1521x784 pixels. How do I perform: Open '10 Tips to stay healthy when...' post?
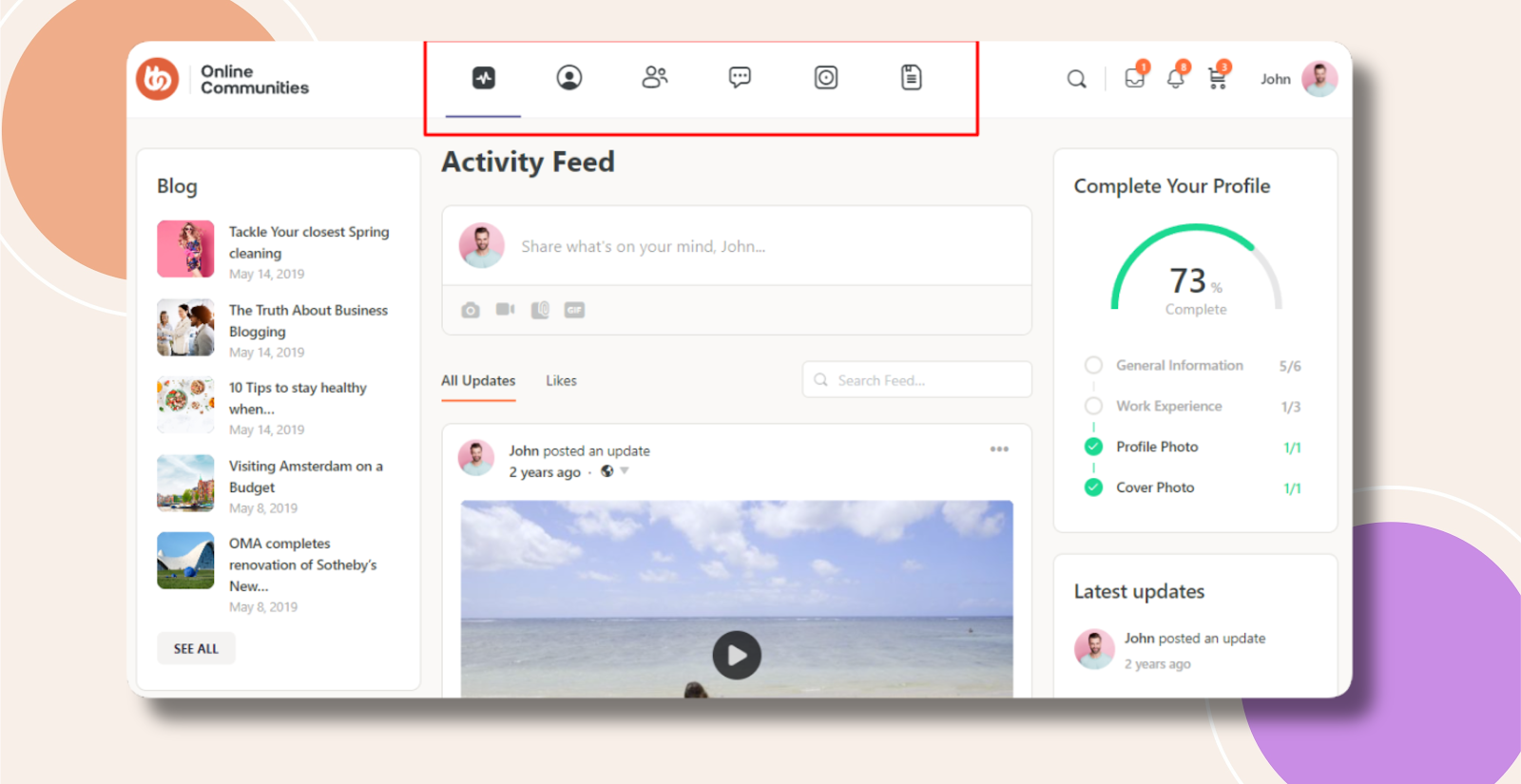coord(298,398)
